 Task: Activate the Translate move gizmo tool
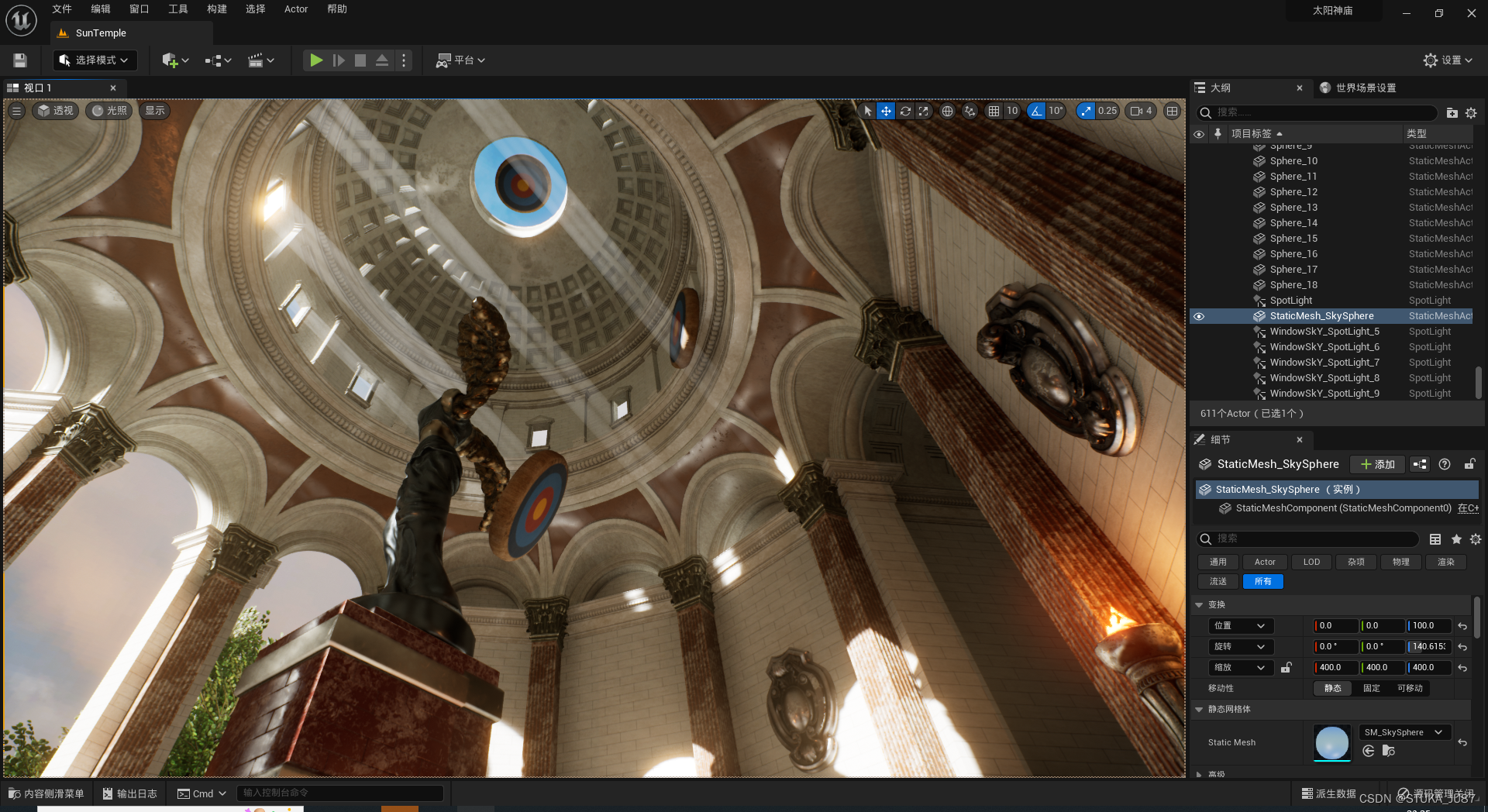886,111
